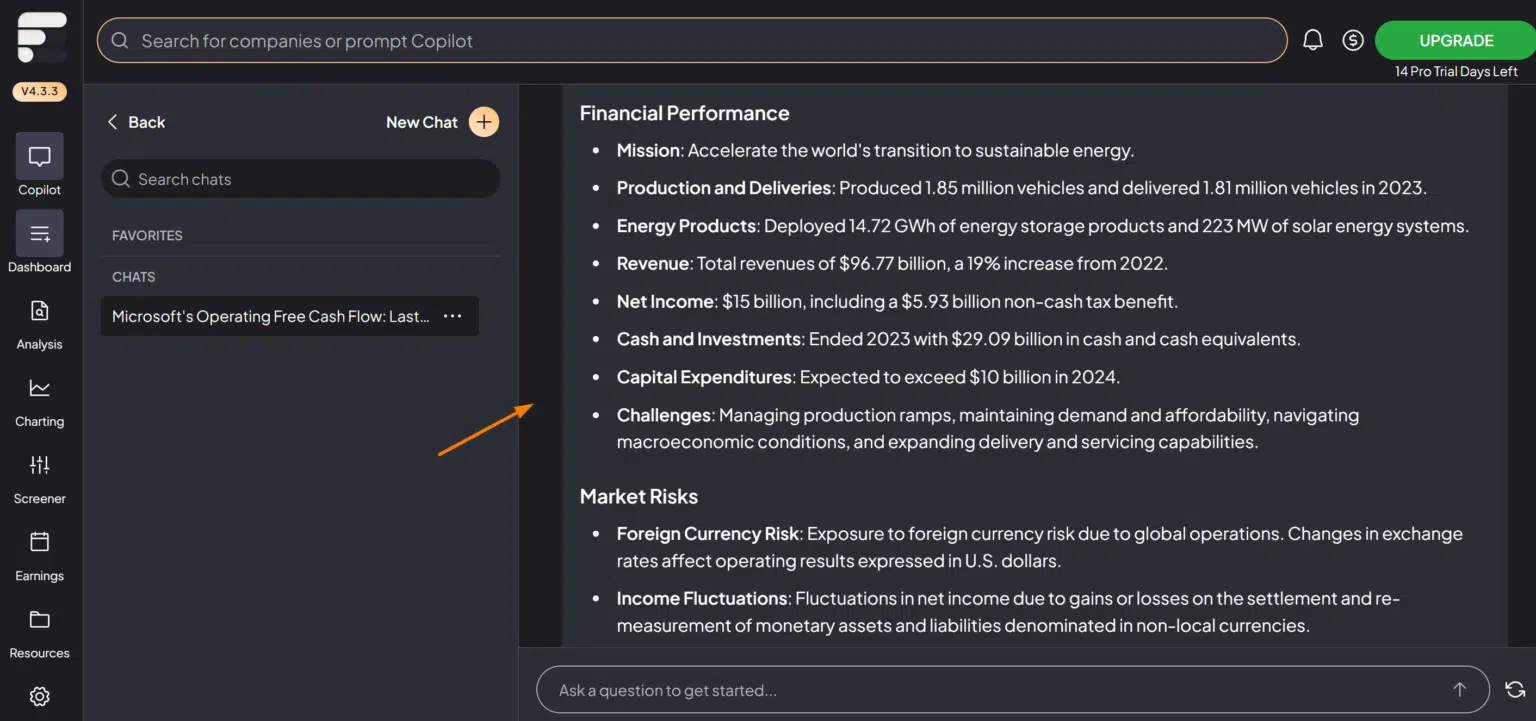Open Settings via the gear icon
This screenshot has height=721, width=1536.
point(39,696)
